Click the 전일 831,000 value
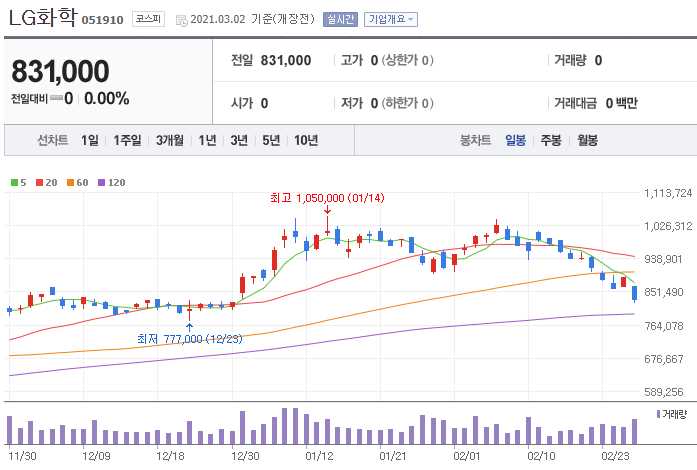This screenshot has width=697, height=470. 286,60
